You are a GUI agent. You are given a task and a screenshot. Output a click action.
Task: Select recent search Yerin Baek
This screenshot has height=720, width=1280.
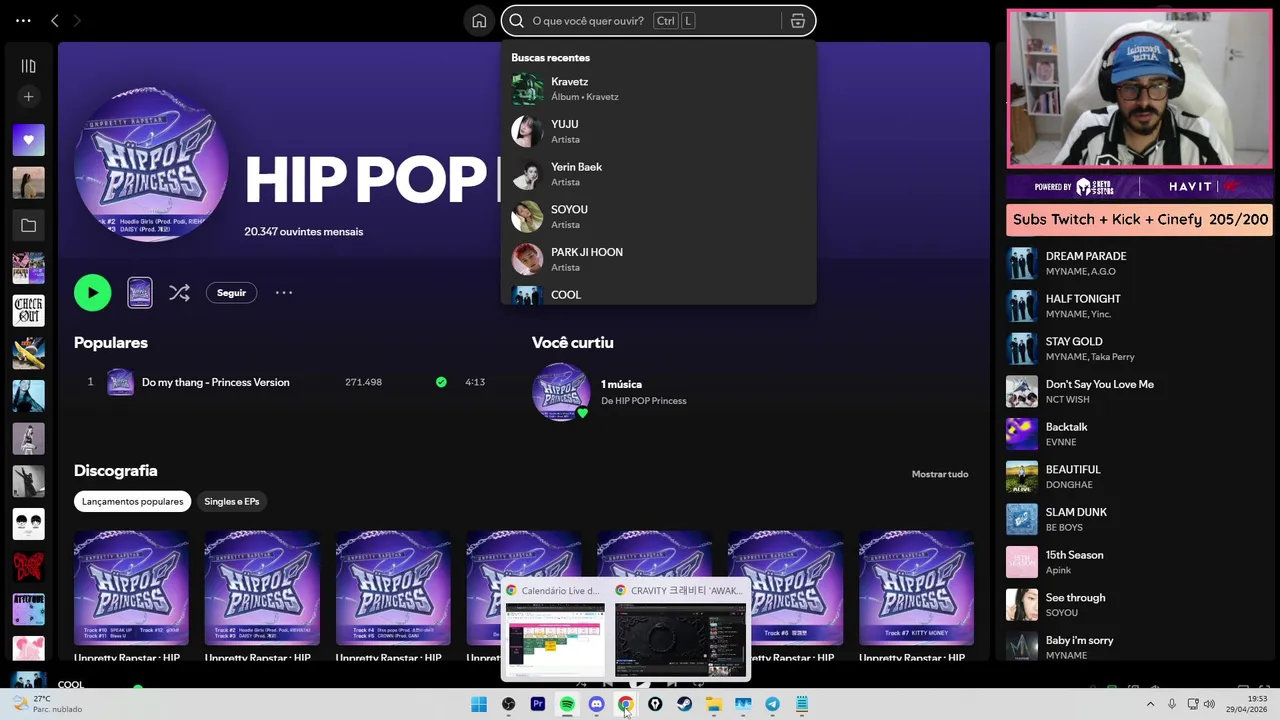pos(658,174)
